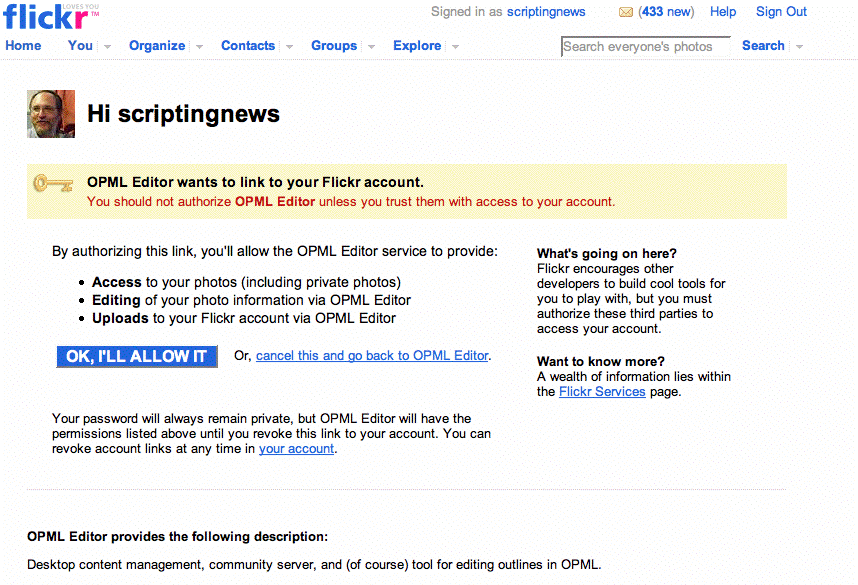Follow the your account link
858x585 pixels.
(x=296, y=449)
